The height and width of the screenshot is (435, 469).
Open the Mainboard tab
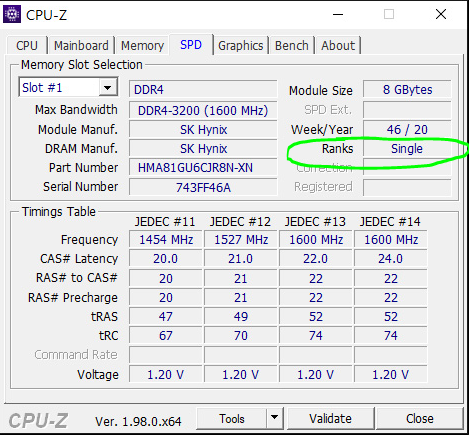coord(81,46)
